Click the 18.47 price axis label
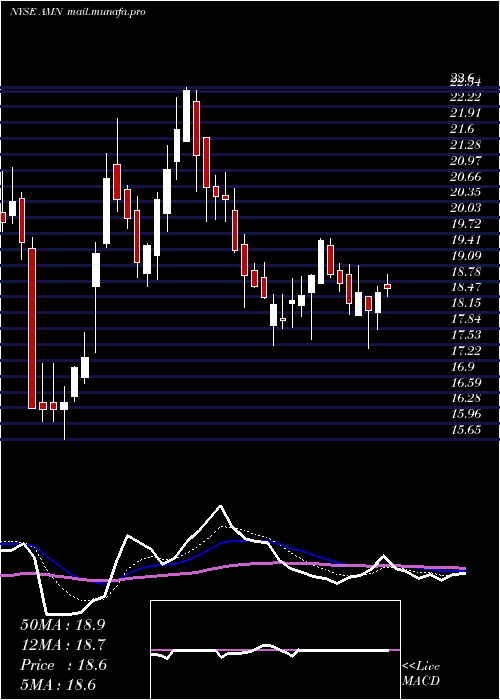500x700 pixels. click(x=465, y=288)
